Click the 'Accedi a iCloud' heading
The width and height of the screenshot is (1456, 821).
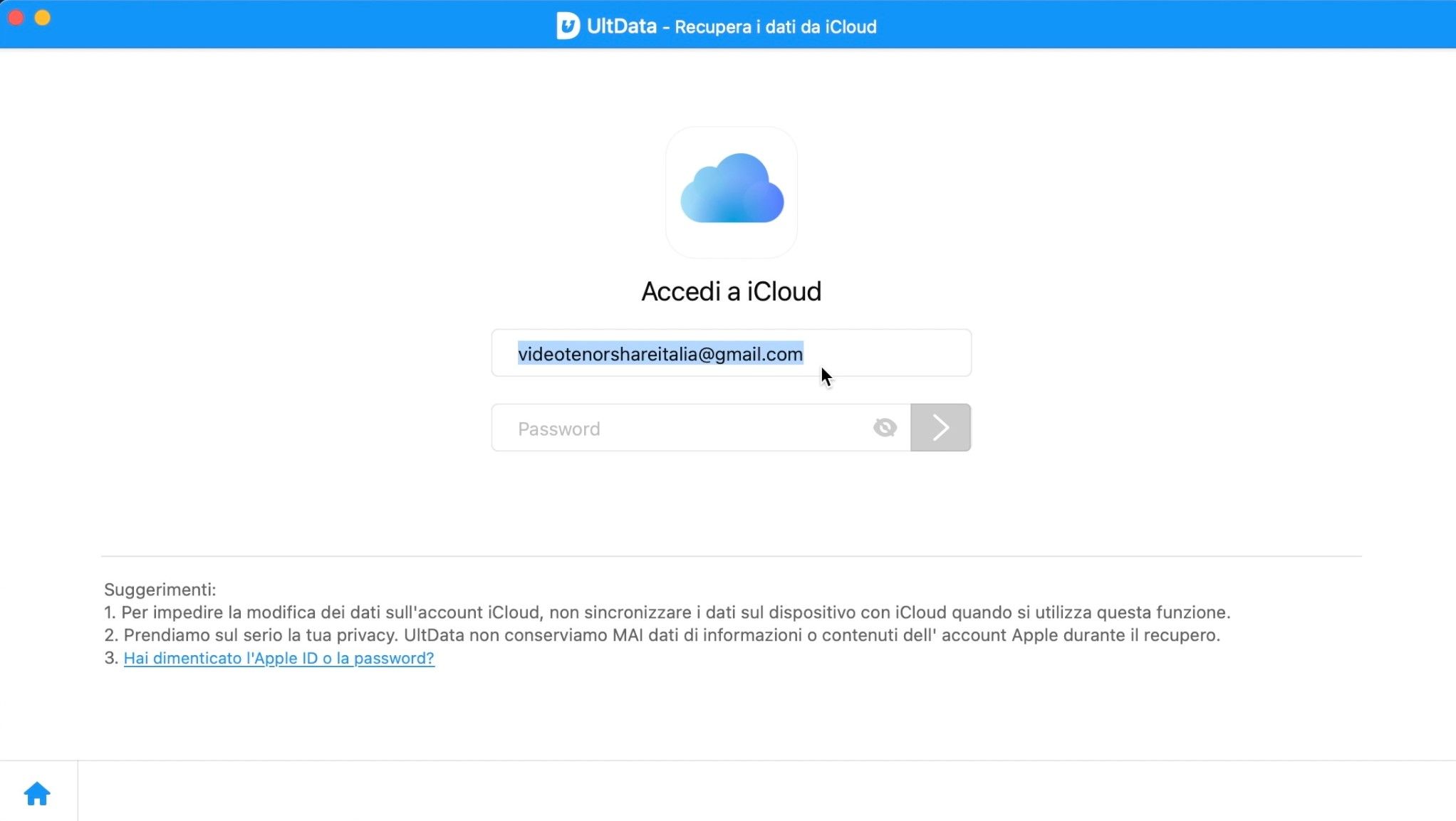tap(731, 291)
